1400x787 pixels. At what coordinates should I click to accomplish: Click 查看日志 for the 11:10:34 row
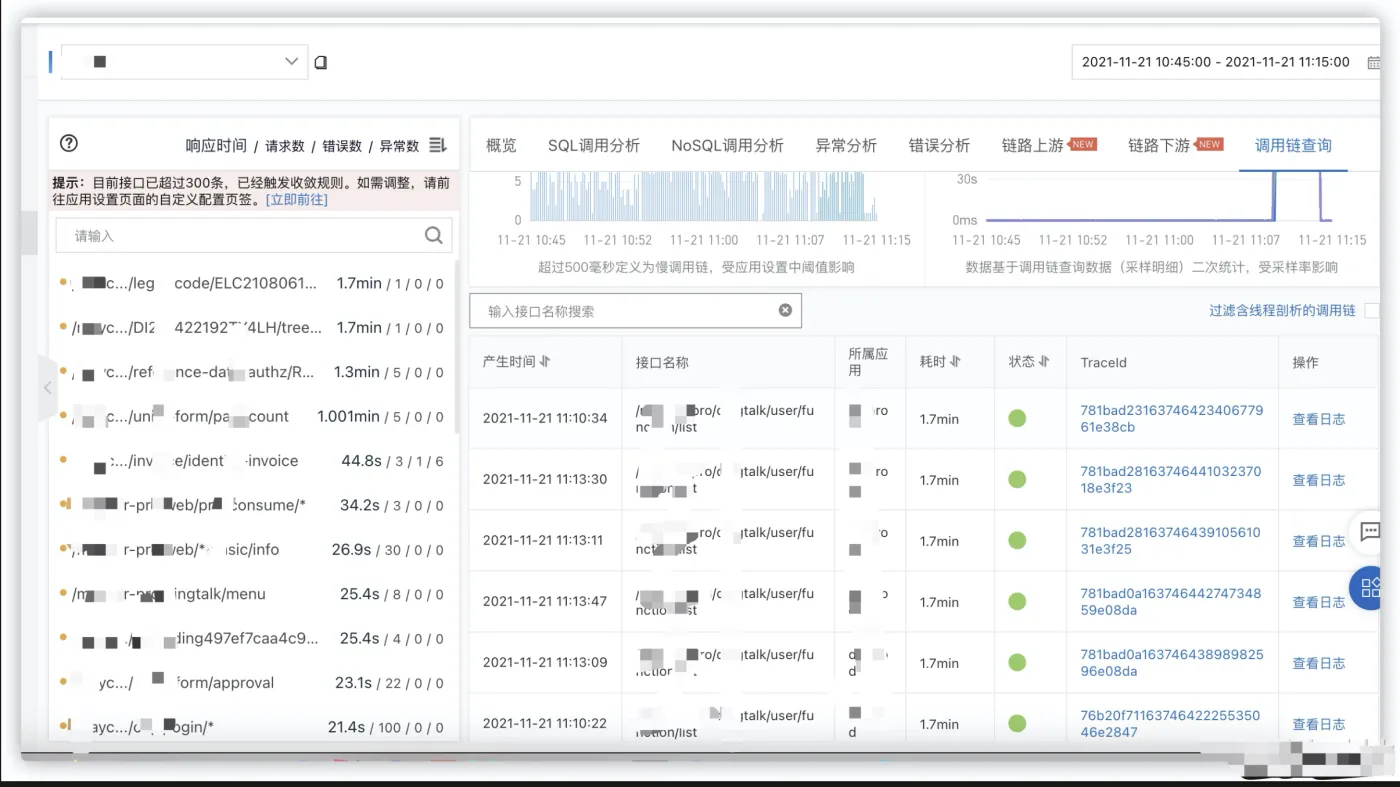pyautogui.click(x=1318, y=419)
